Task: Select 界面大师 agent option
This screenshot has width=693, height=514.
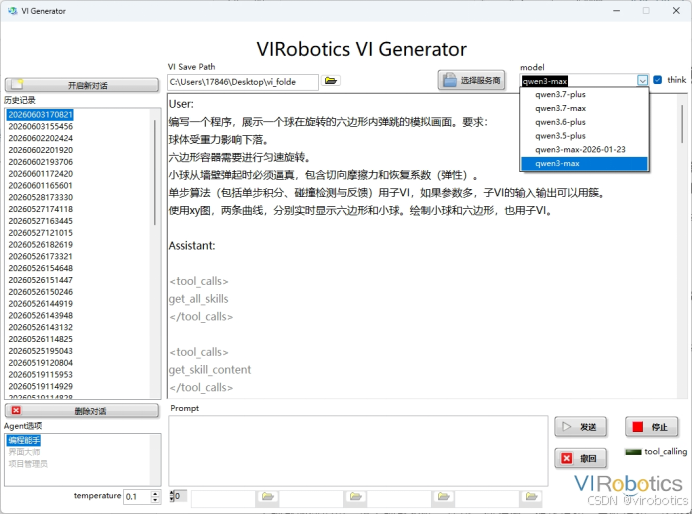Action: click(x=24, y=452)
